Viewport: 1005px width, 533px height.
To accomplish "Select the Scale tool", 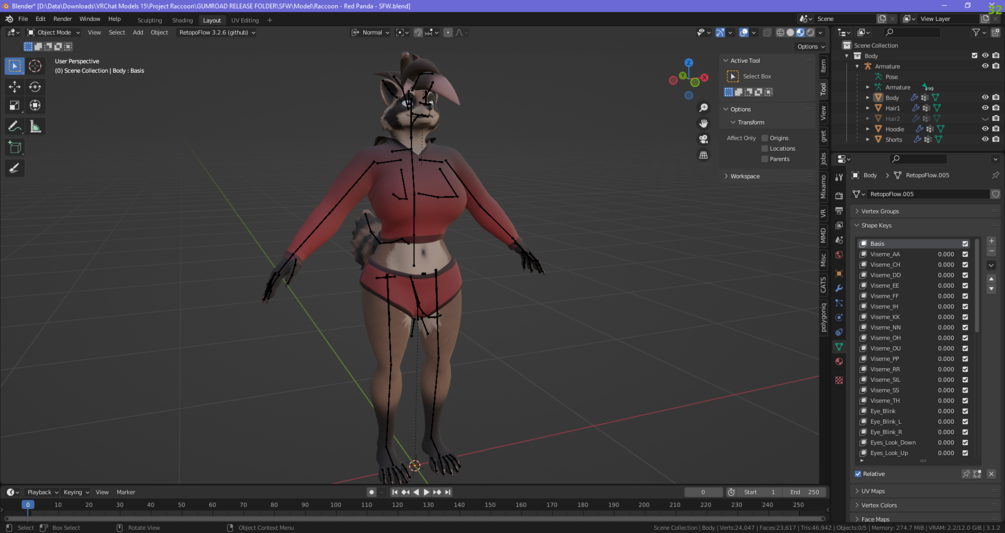I will [14, 105].
